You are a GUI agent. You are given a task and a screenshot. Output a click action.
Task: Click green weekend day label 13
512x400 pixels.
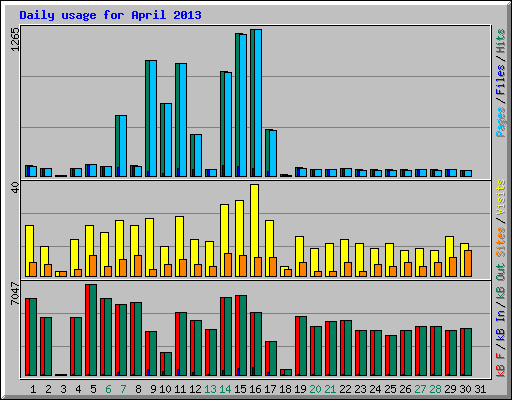tap(210, 389)
